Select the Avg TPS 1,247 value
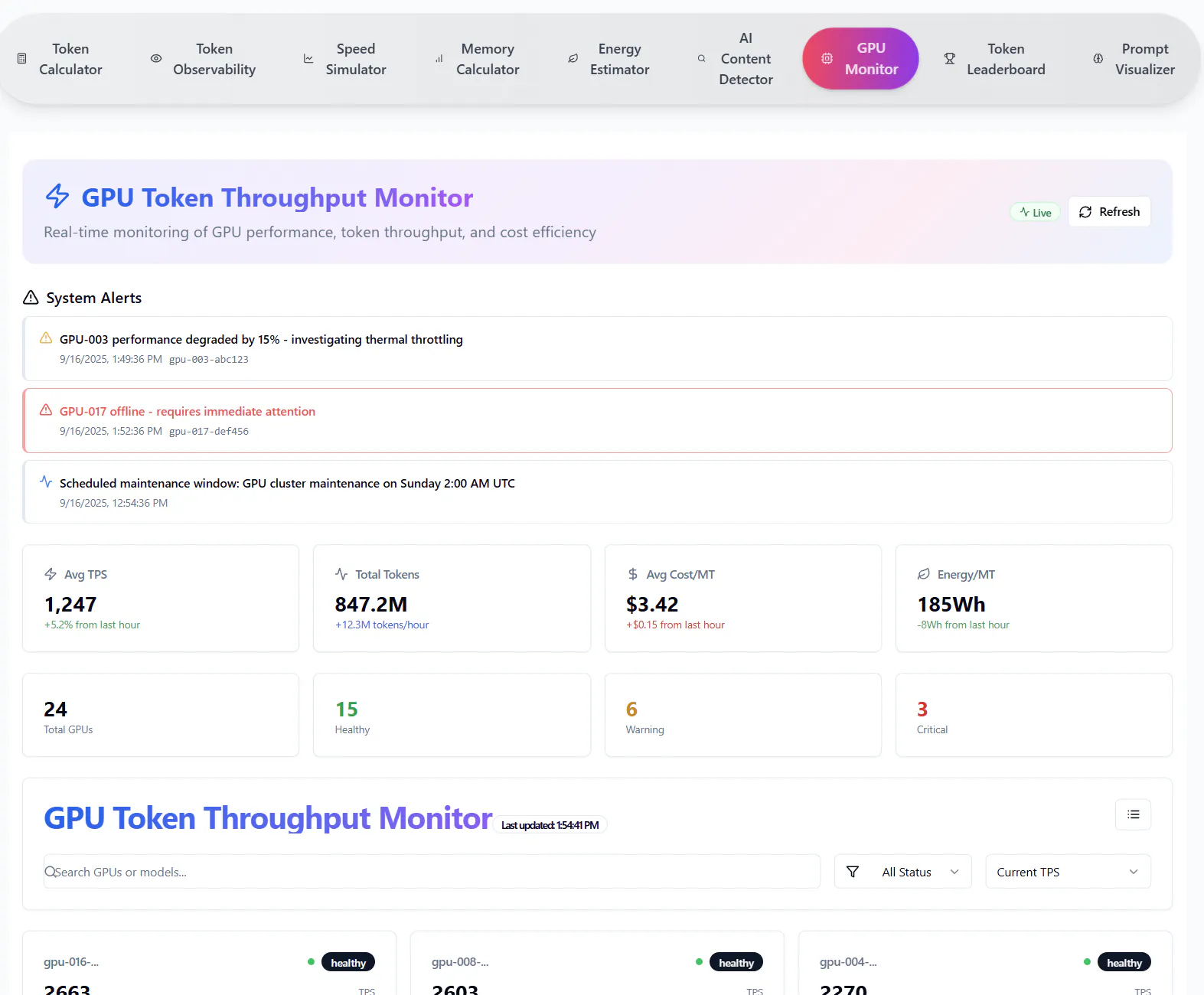 point(70,605)
